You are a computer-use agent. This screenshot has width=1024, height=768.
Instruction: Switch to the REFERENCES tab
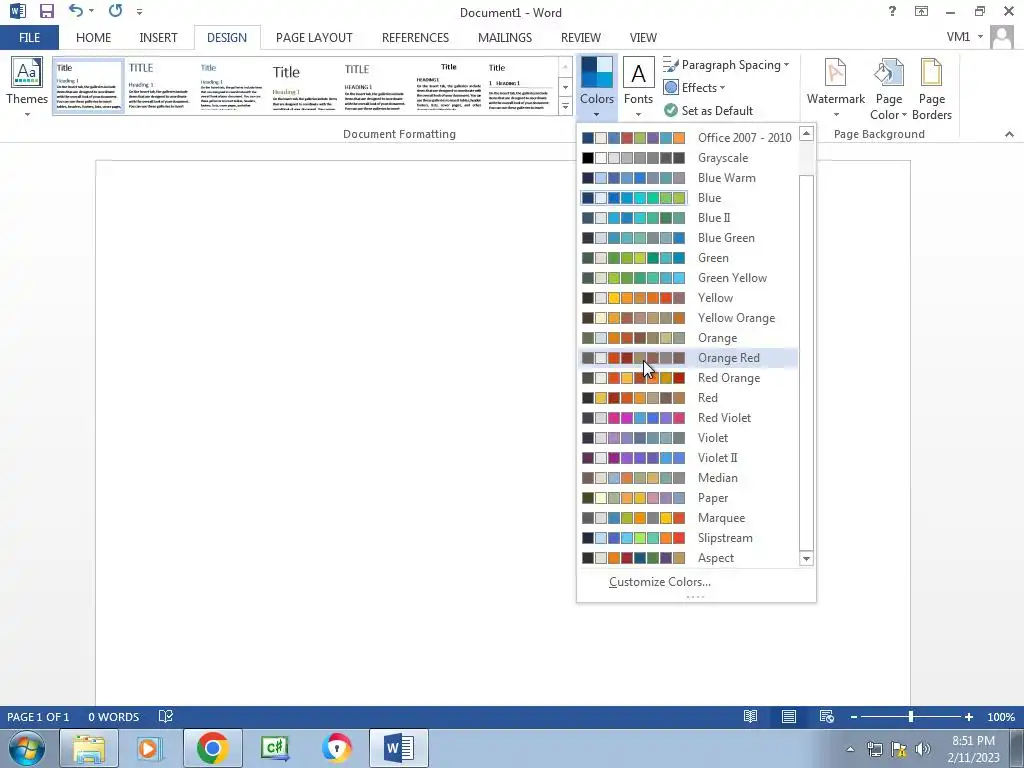pos(415,37)
